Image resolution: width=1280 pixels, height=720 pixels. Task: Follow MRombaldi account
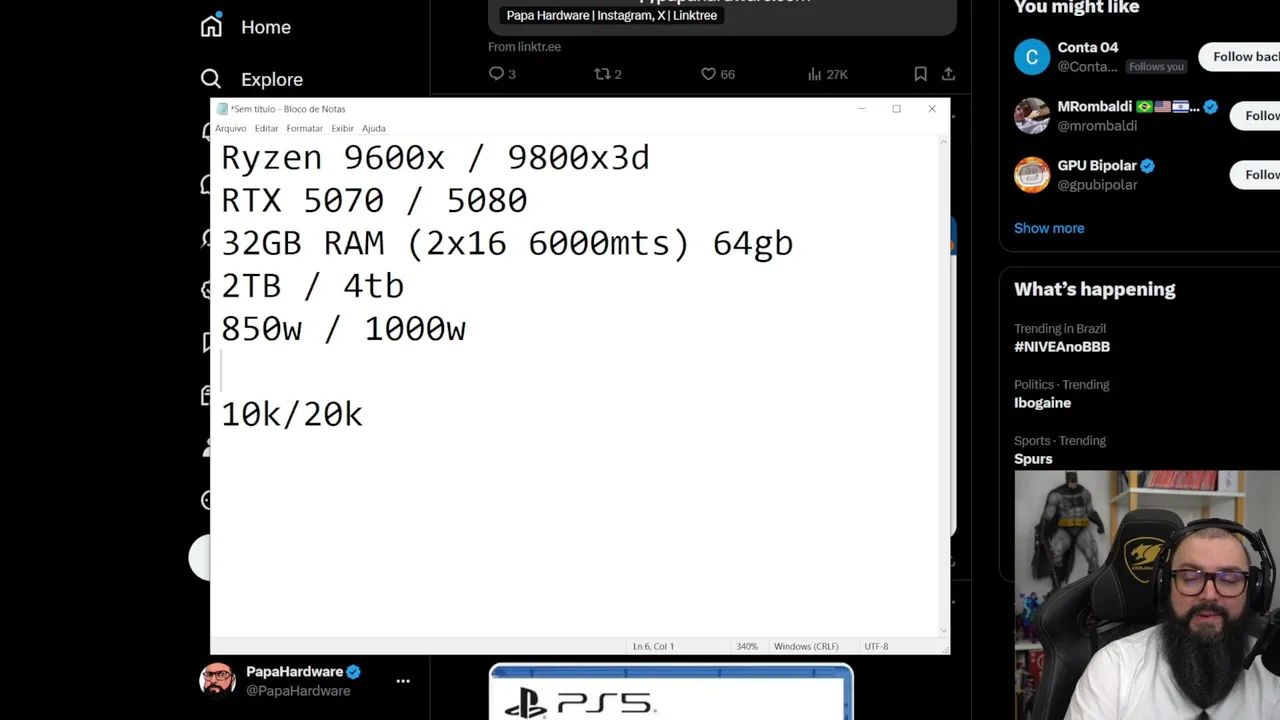[1255, 116]
